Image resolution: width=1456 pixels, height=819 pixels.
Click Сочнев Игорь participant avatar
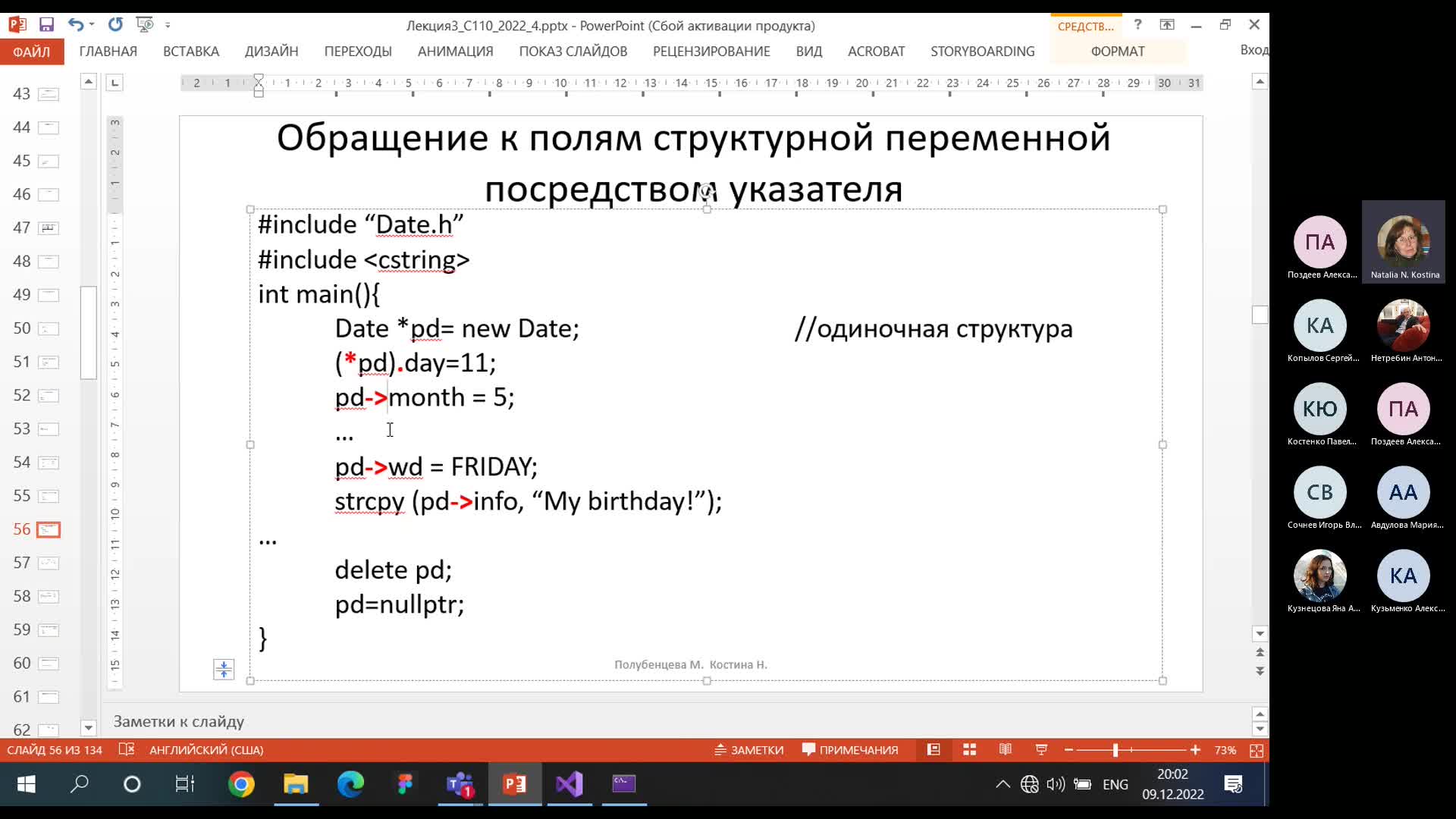tap(1319, 492)
